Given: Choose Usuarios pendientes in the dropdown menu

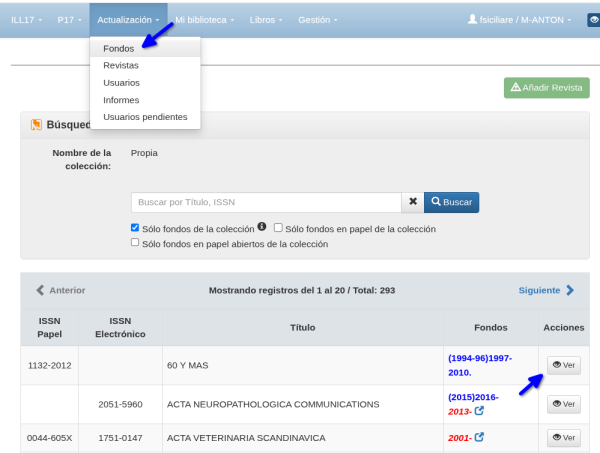Looking at the screenshot, I should pyautogui.click(x=145, y=117).
